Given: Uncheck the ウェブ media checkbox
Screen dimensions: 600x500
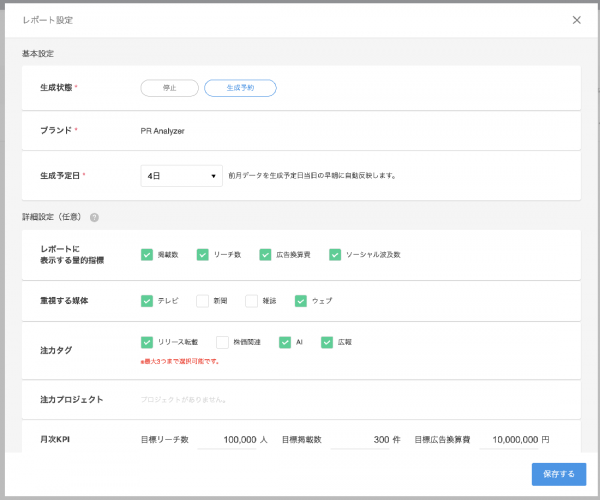Looking at the screenshot, I should pos(301,300).
